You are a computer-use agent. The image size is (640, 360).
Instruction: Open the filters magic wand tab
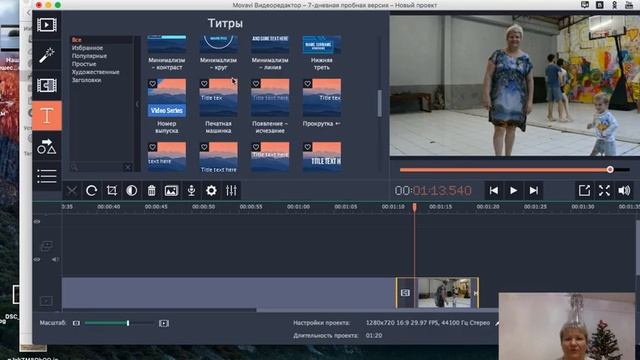click(x=47, y=56)
